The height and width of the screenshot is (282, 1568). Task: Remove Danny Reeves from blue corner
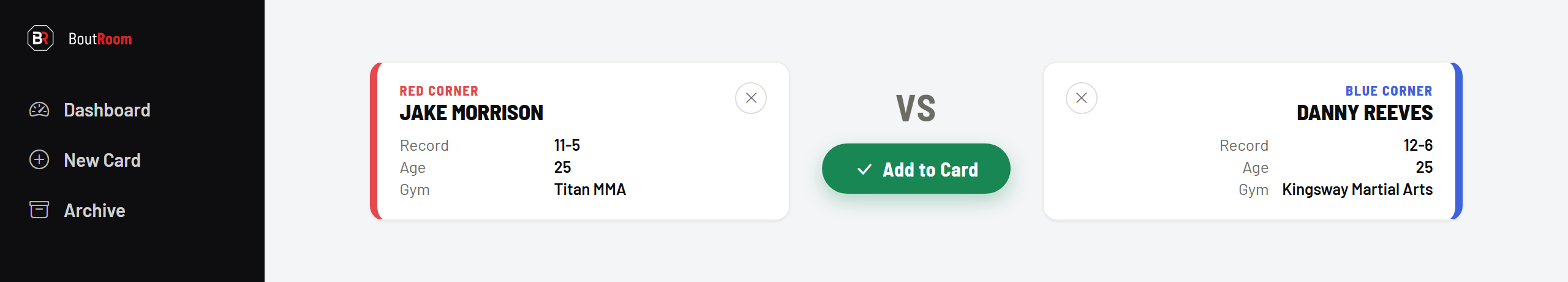coord(1082,98)
